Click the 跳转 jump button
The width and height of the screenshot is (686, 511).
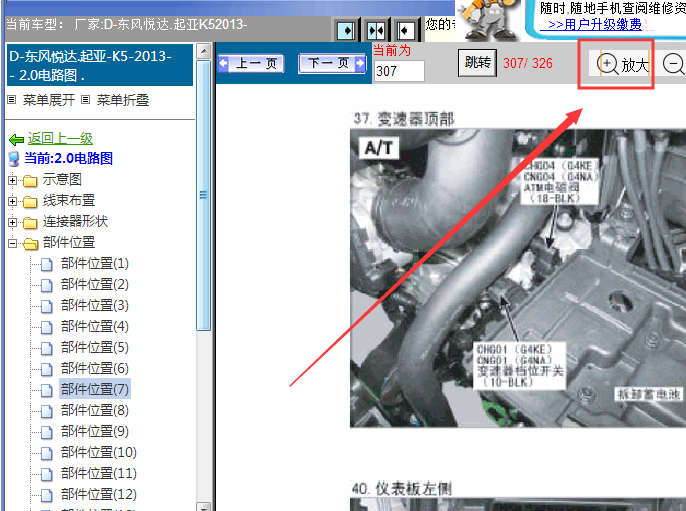coord(477,63)
